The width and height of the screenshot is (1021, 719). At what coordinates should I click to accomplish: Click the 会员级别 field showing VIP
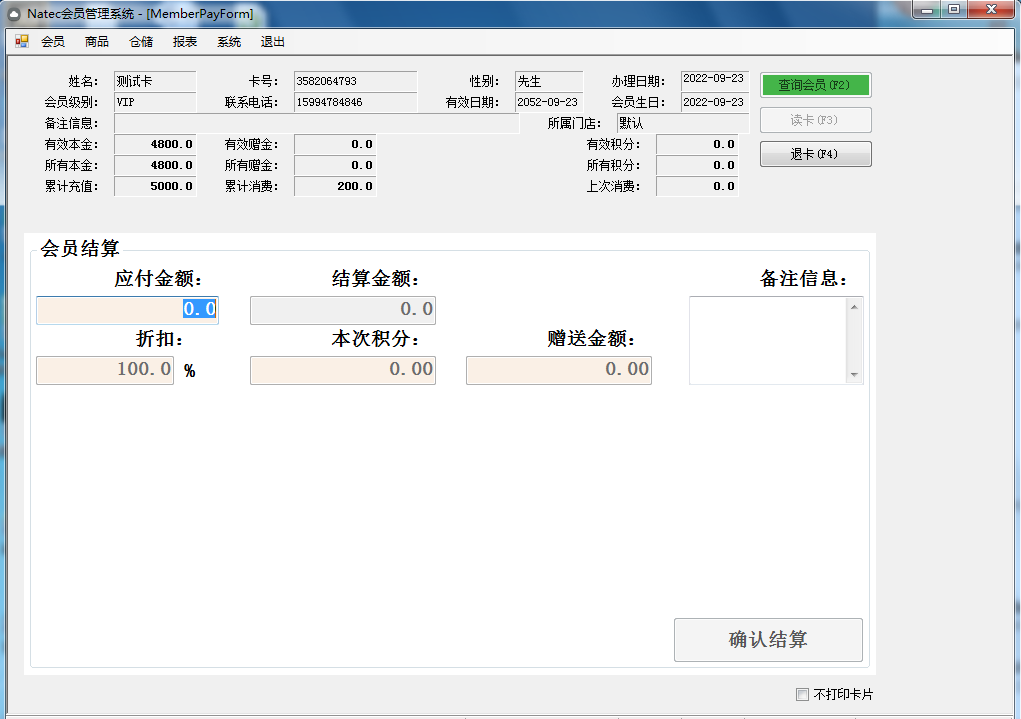pos(155,102)
